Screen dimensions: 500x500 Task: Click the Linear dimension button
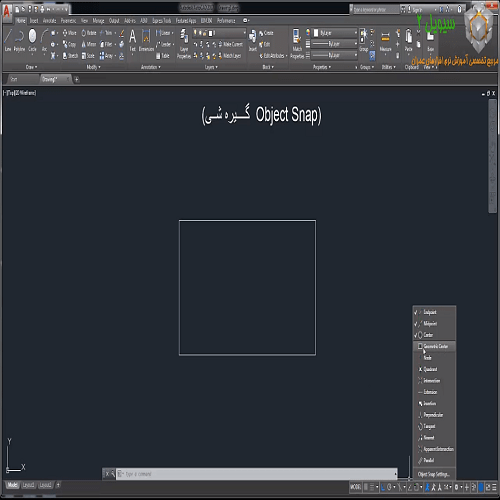(x=165, y=33)
